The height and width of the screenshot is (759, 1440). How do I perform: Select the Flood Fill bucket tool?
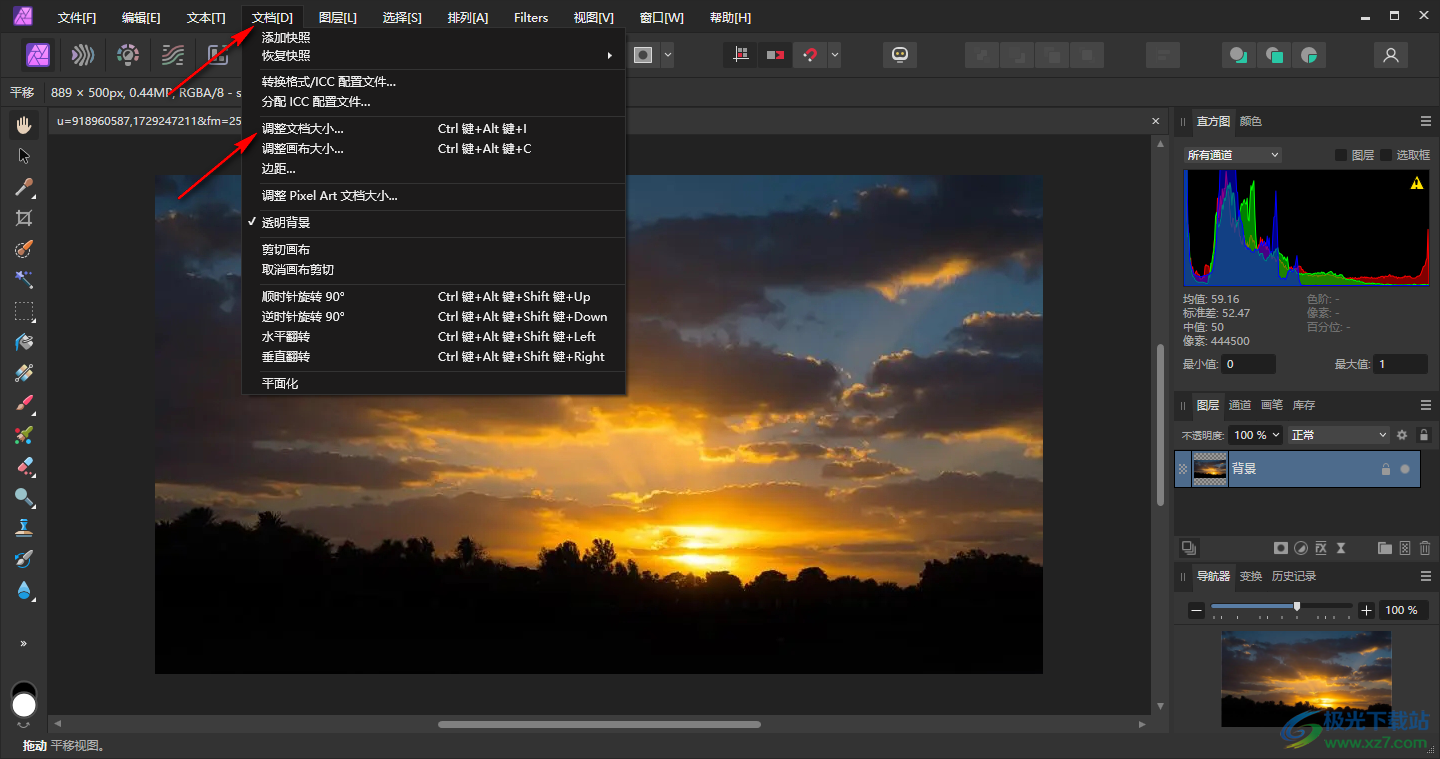coord(24,342)
